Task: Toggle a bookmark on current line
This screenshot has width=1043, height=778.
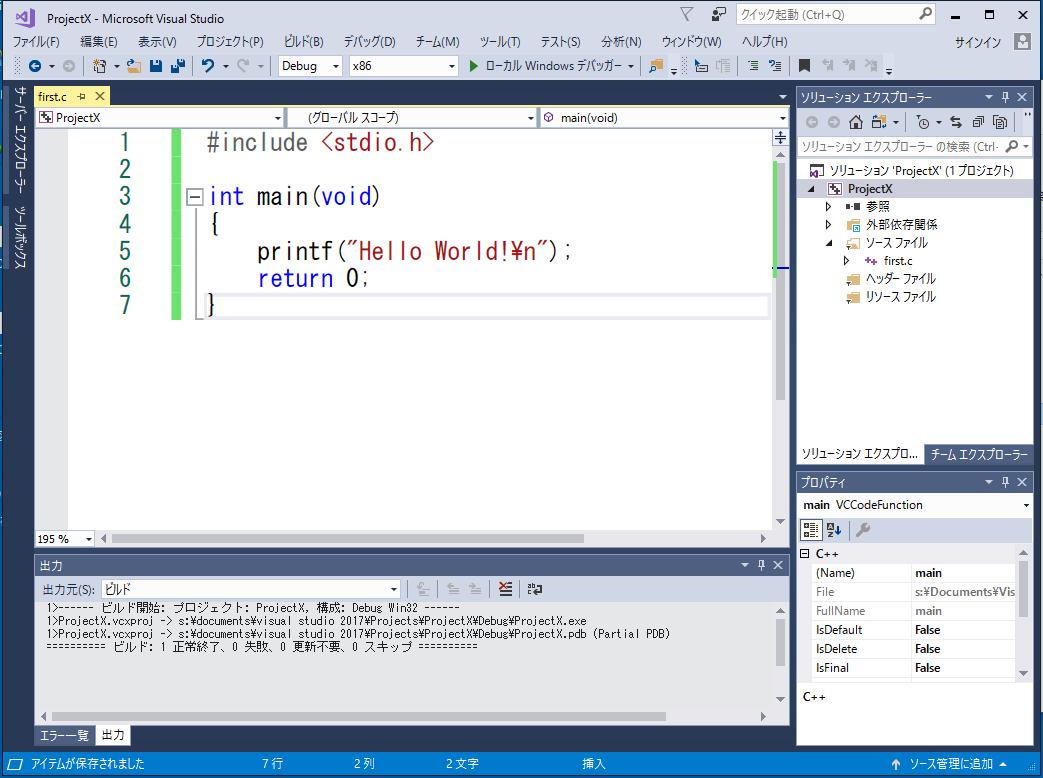Action: [804, 66]
